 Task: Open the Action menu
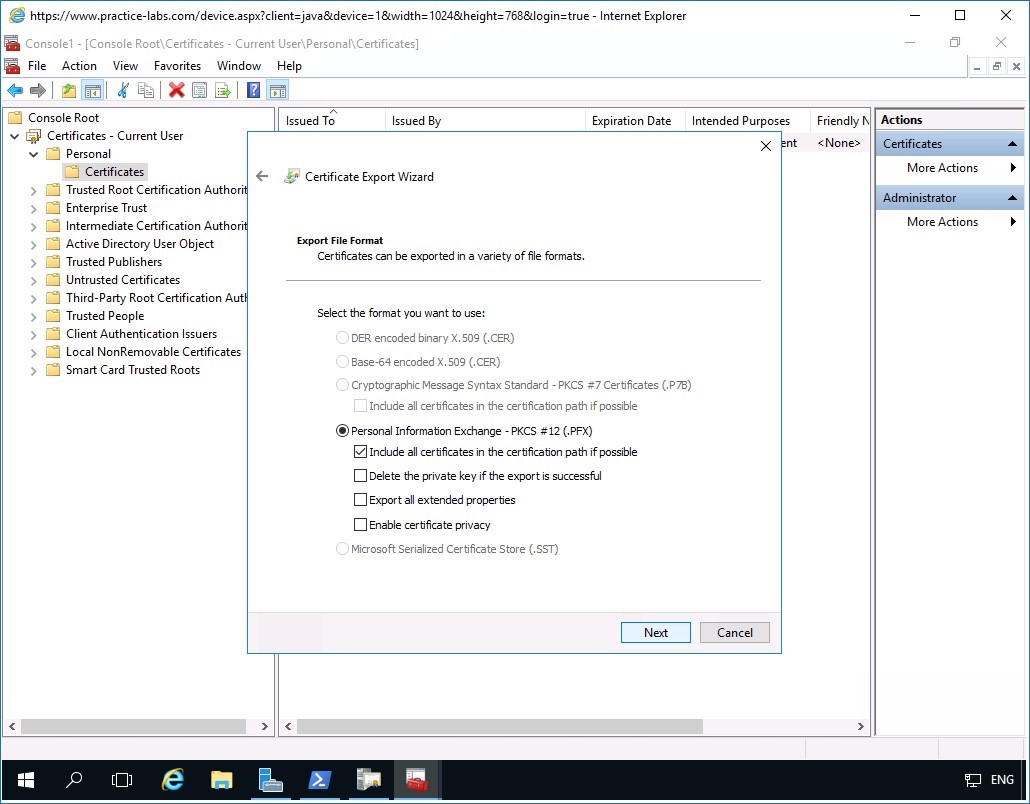[x=79, y=66]
